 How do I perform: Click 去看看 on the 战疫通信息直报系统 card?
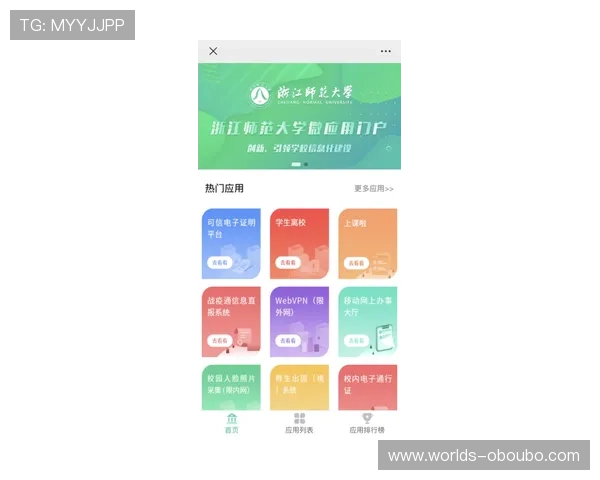pos(220,340)
